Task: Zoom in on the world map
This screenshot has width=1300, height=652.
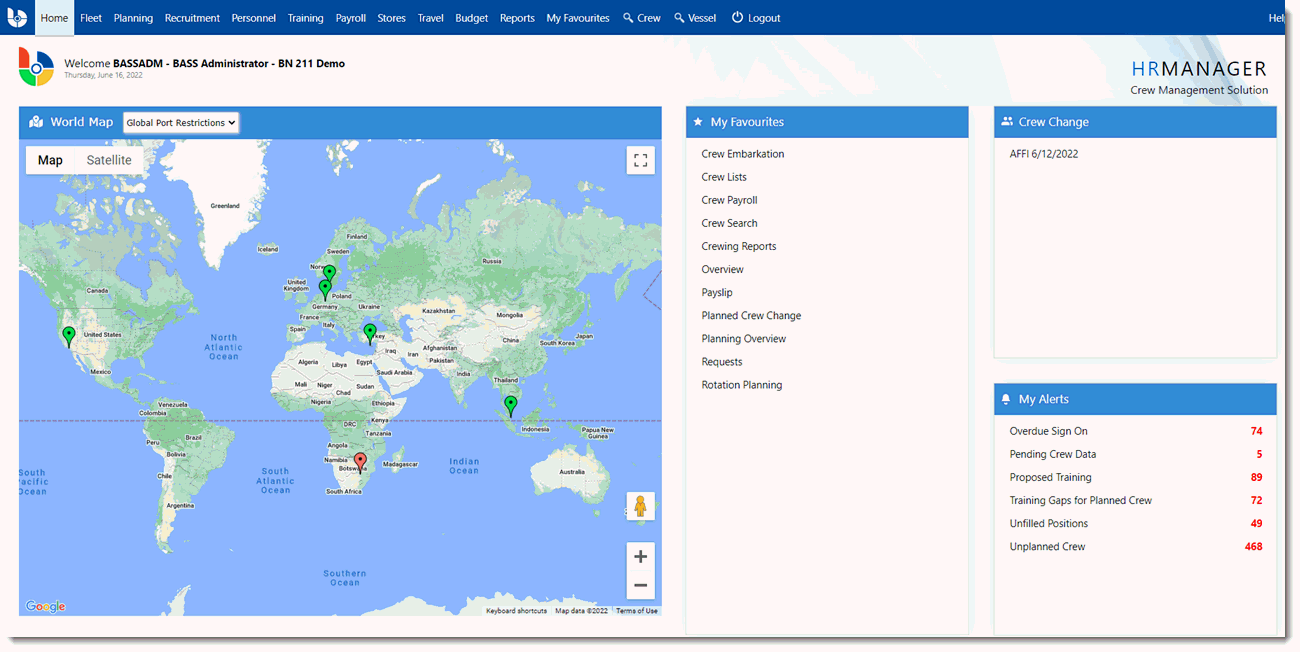Action: point(640,557)
